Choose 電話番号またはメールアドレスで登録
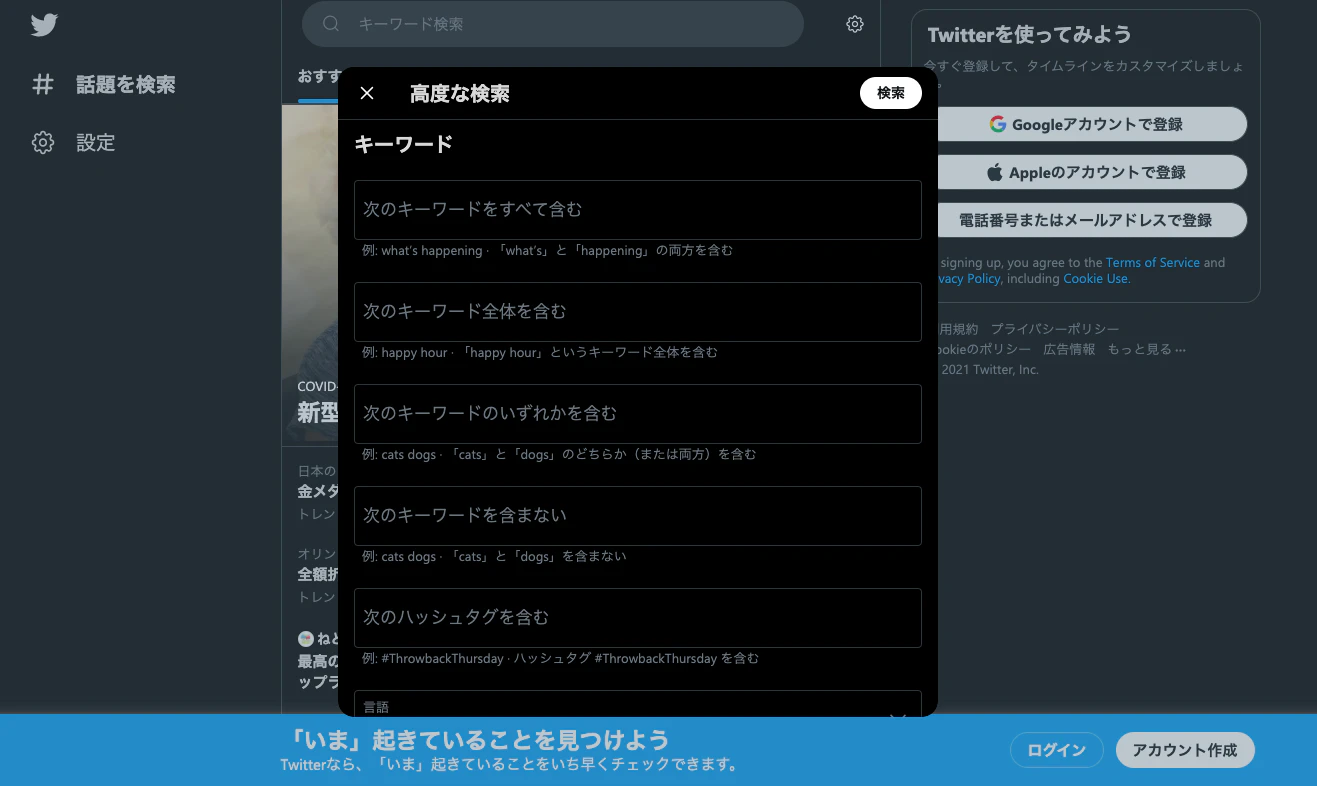This screenshot has height=786, width=1317. [1086, 220]
